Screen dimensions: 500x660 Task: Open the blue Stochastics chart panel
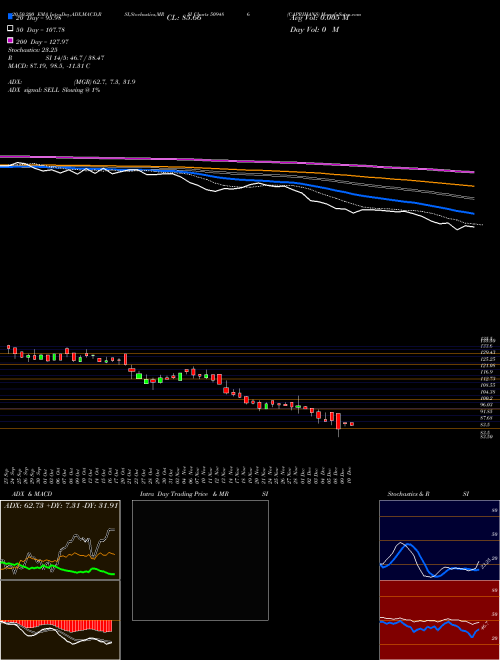point(439,540)
